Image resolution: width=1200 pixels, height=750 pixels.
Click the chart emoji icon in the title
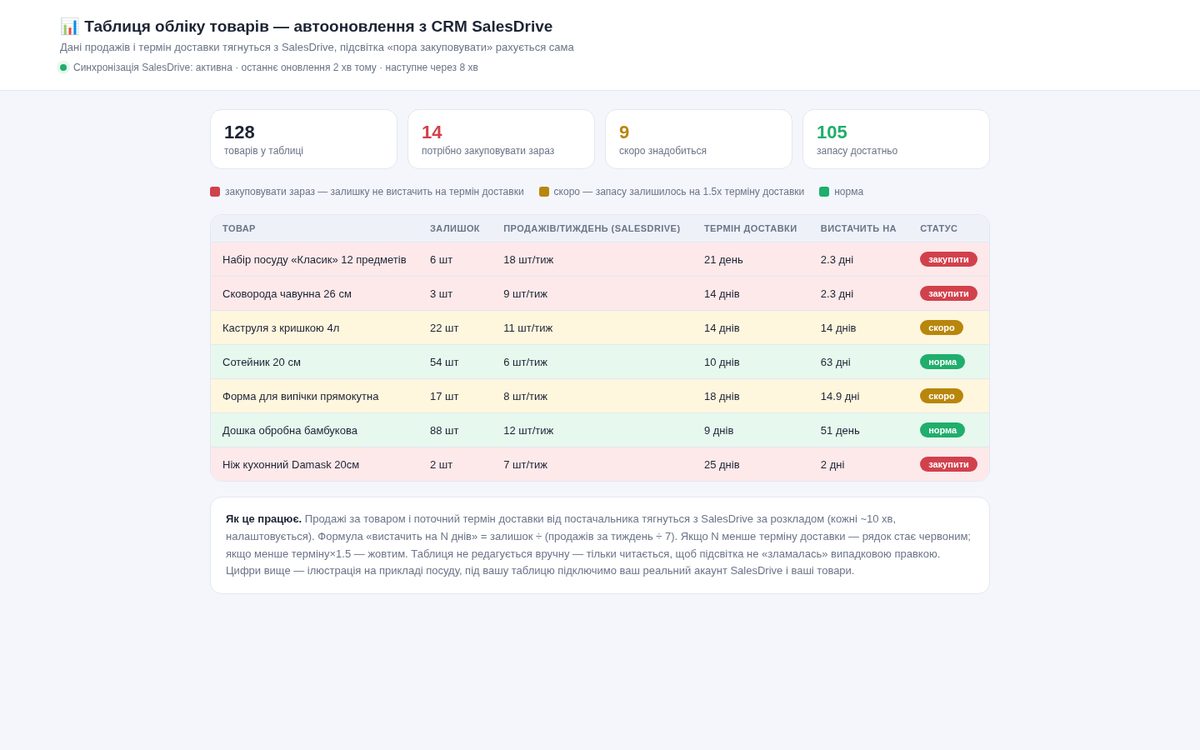[69, 26]
